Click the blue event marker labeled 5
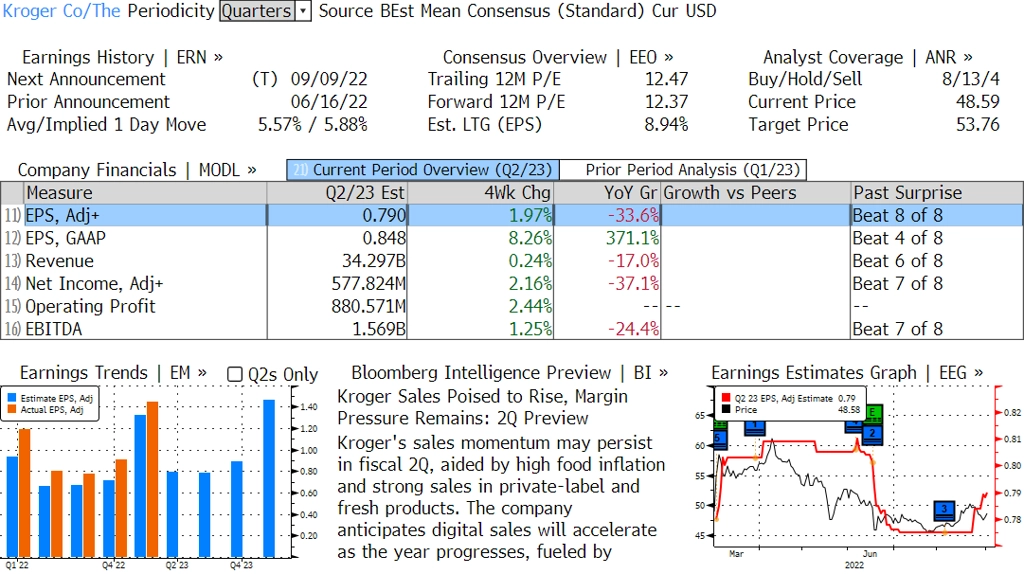 [719, 438]
